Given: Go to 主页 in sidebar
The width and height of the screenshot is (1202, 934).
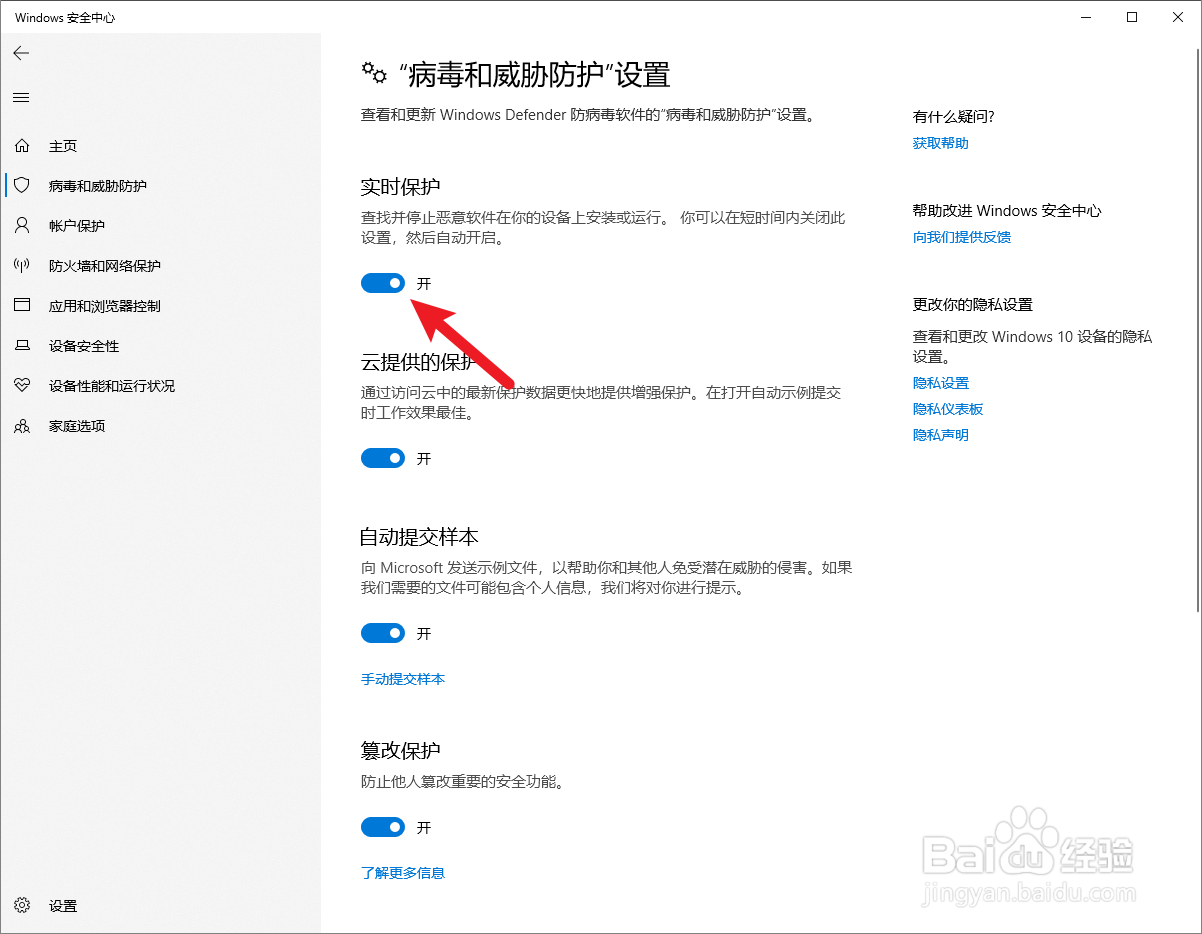Looking at the screenshot, I should pos(63,146).
